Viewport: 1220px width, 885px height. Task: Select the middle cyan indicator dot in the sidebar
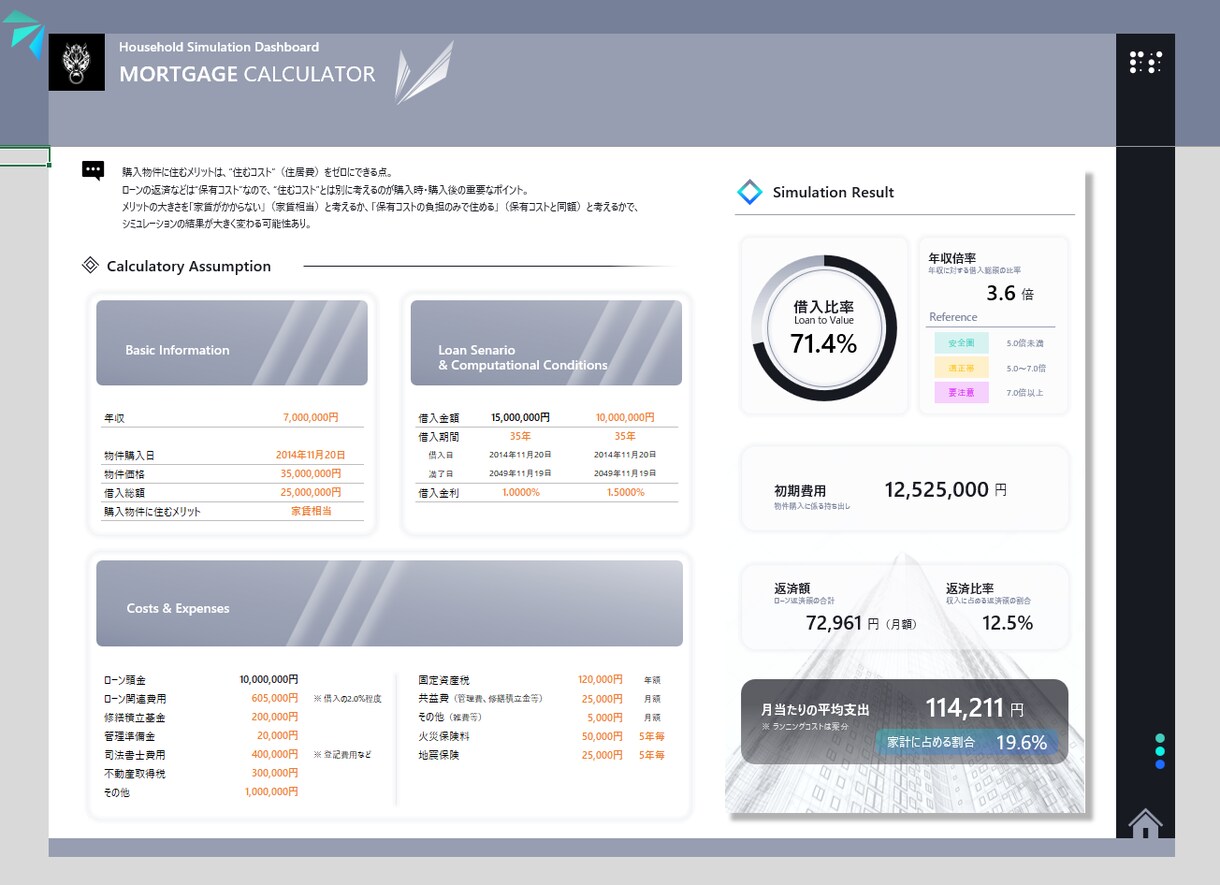(x=1160, y=751)
